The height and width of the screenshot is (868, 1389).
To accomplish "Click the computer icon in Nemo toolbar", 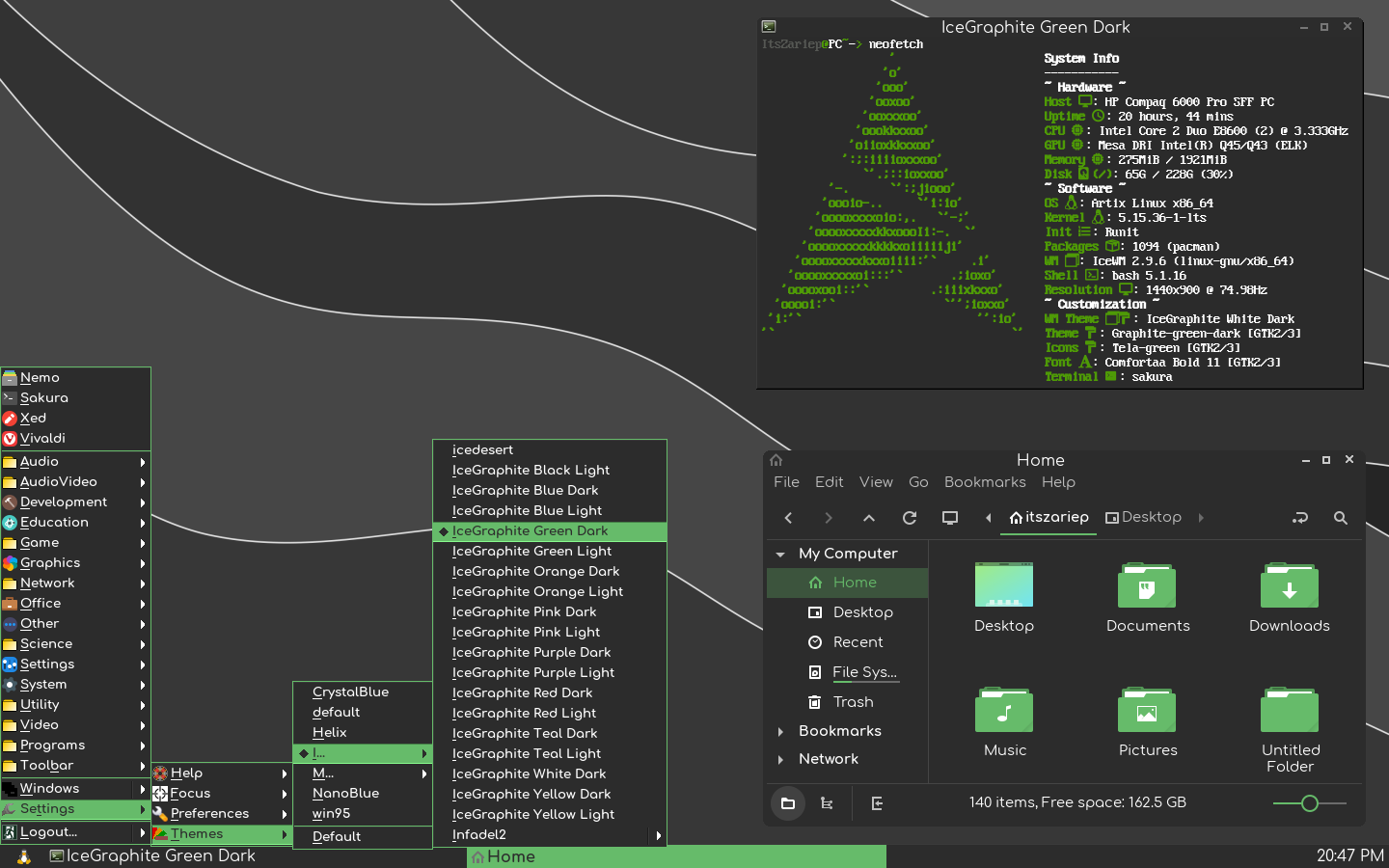I will point(950,518).
